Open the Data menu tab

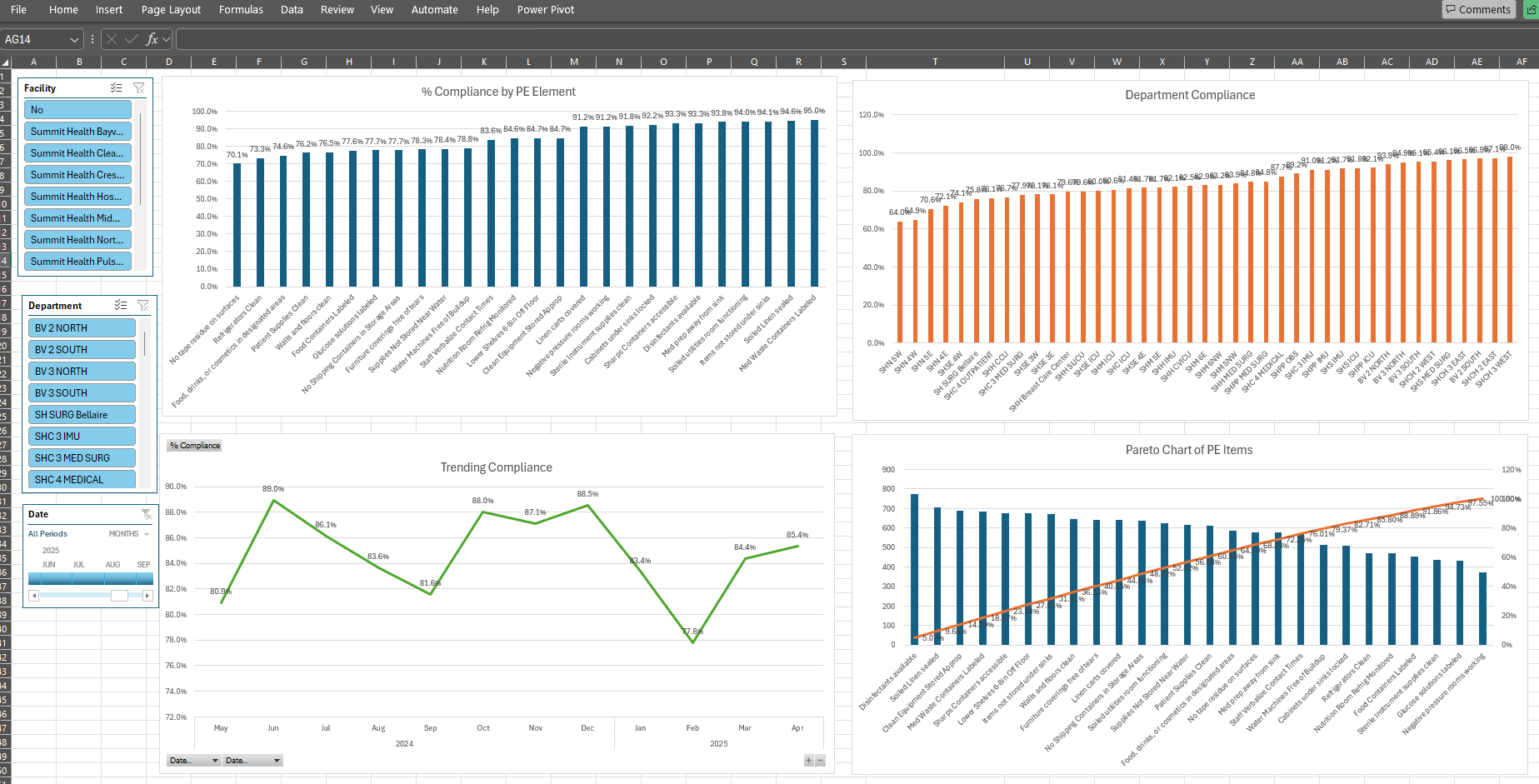[291, 9]
